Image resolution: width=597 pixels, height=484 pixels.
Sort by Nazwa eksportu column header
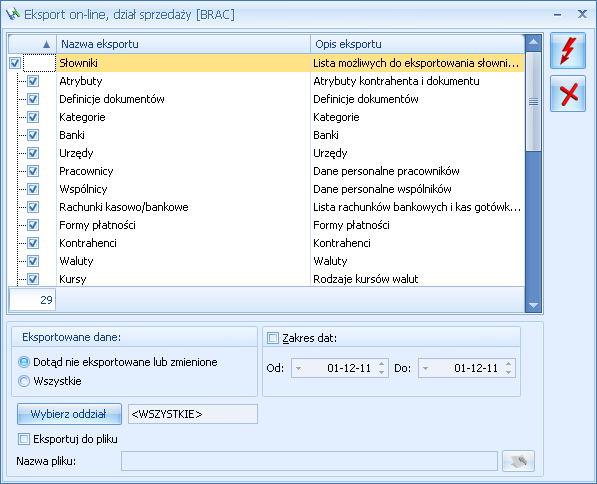pos(183,44)
